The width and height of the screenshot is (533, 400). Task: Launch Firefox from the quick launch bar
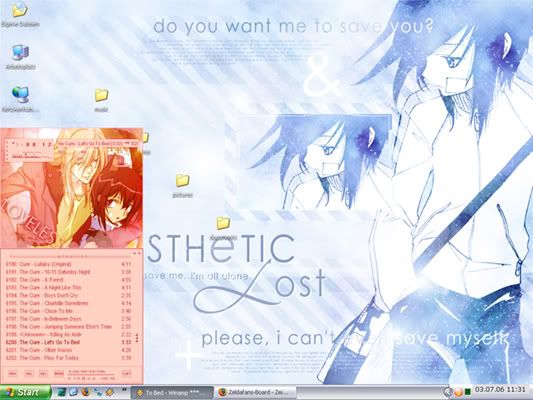click(x=86, y=392)
